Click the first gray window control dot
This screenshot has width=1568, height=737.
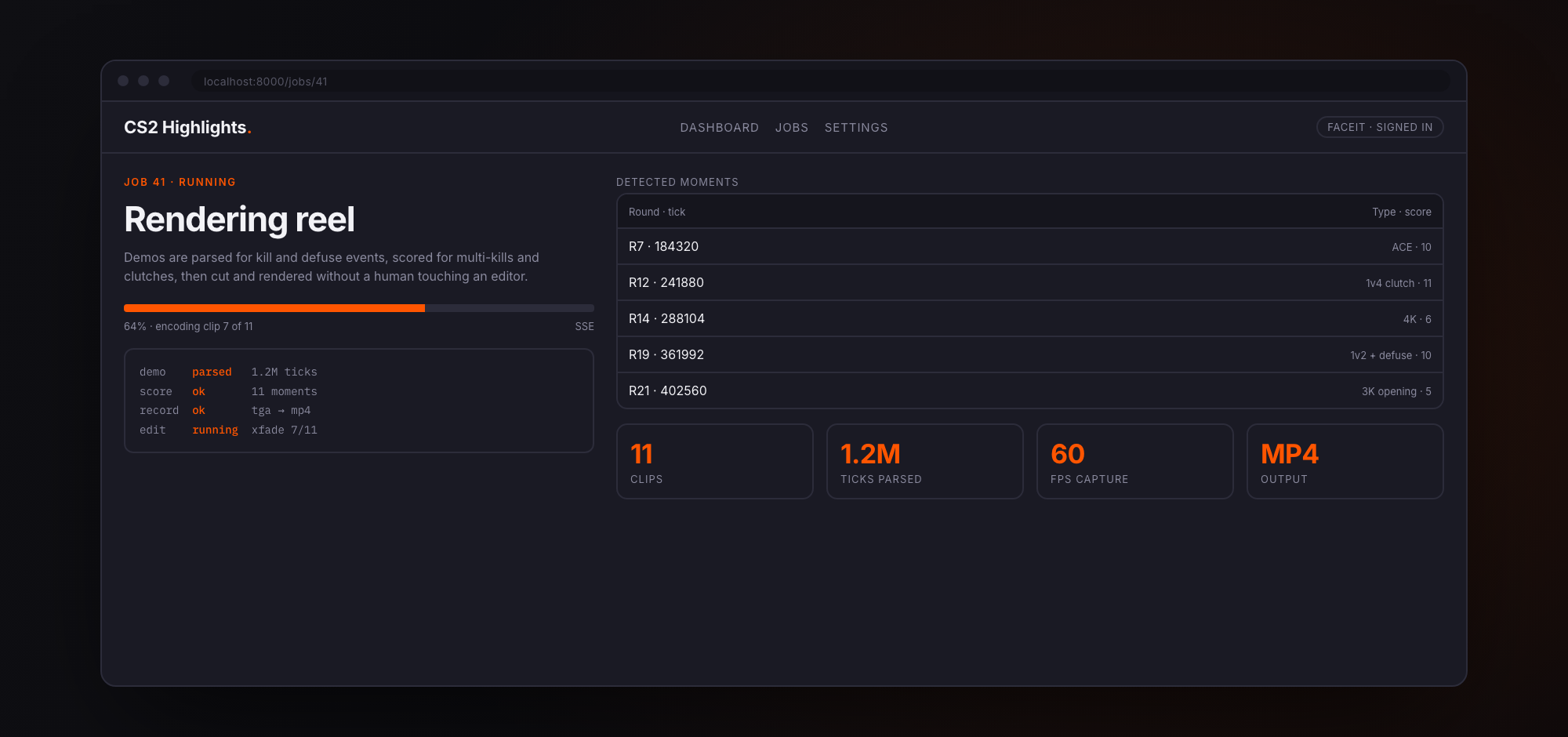pos(123,81)
